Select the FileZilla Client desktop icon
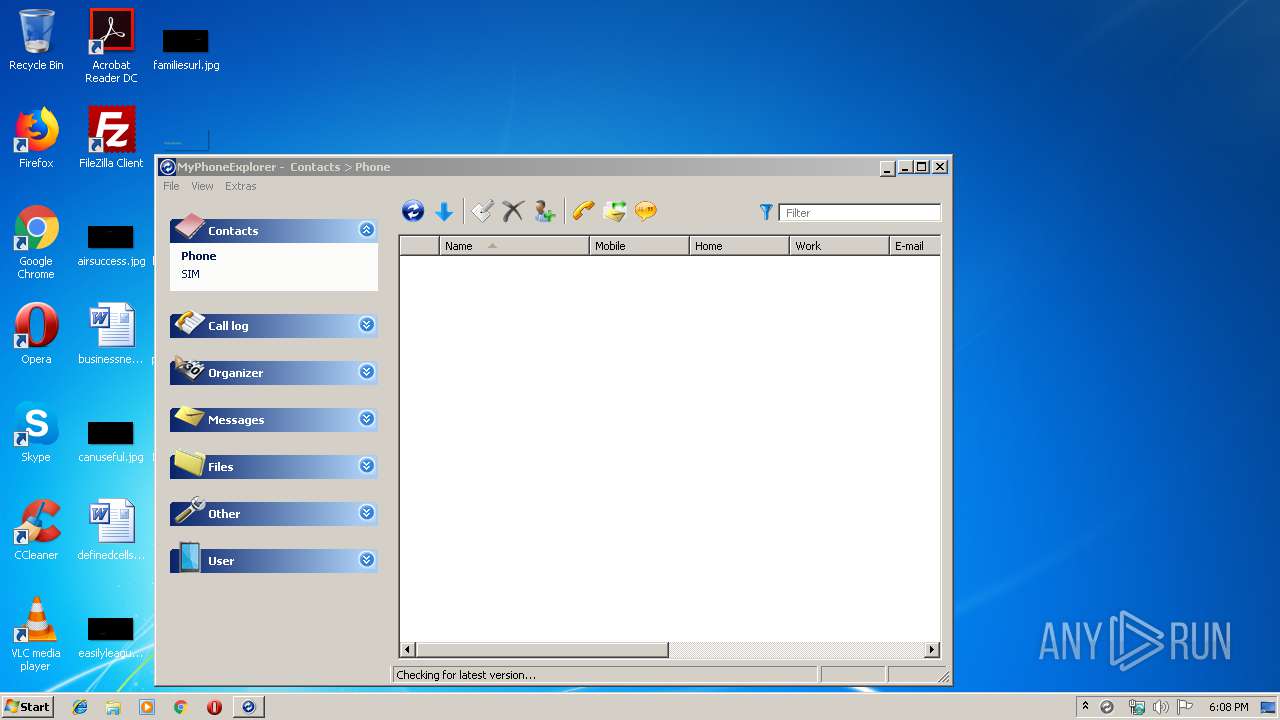The height and width of the screenshot is (720, 1280). pos(111,138)
